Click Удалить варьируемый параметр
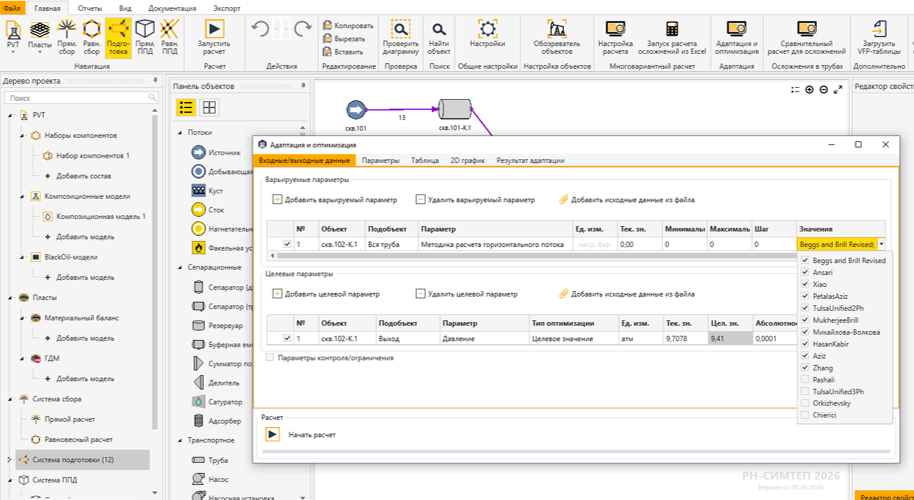The image size is (914, 500). point(475,199)
